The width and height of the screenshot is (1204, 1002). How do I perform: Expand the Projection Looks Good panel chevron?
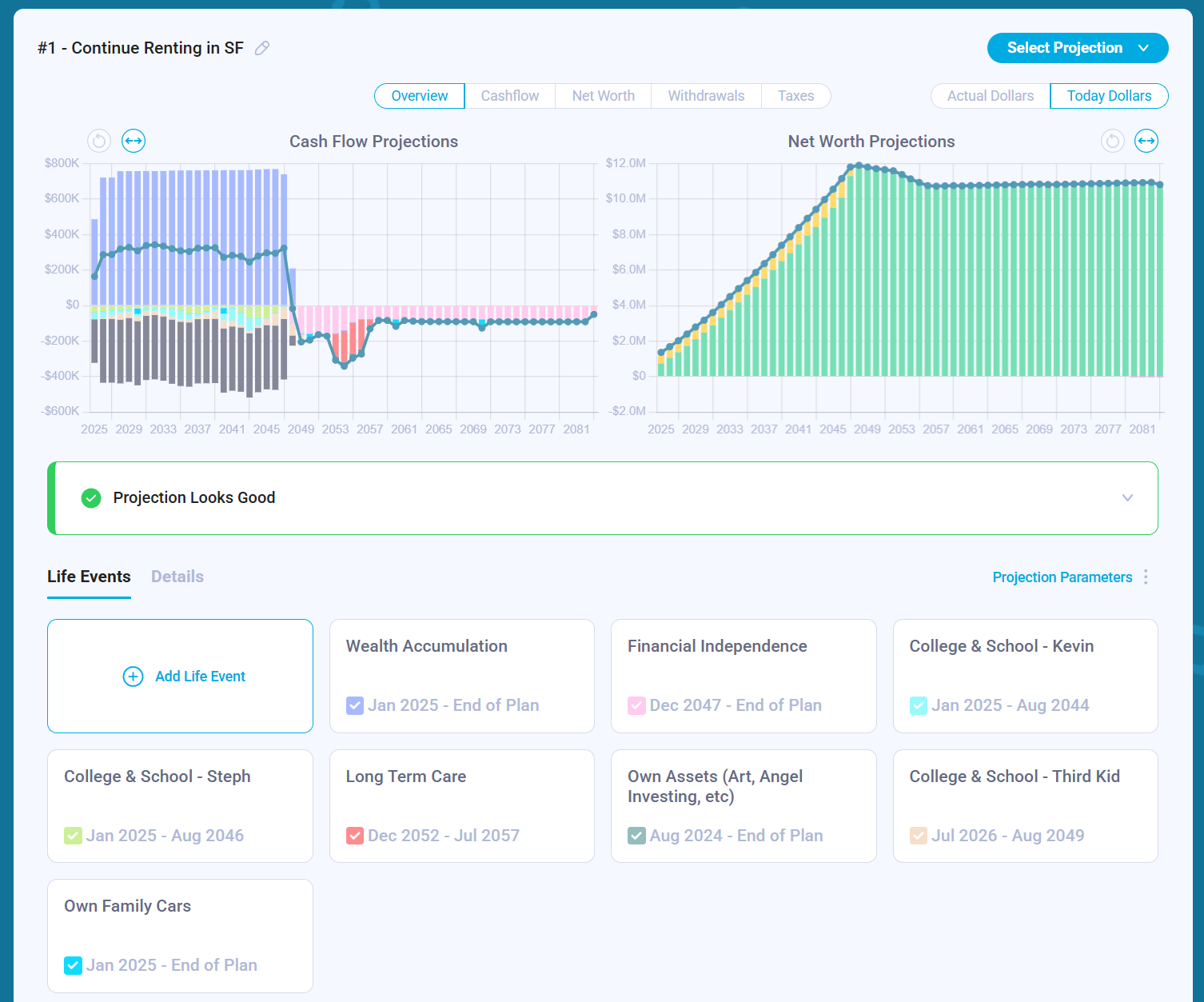pyautogui.click(x=1127, y=498)
